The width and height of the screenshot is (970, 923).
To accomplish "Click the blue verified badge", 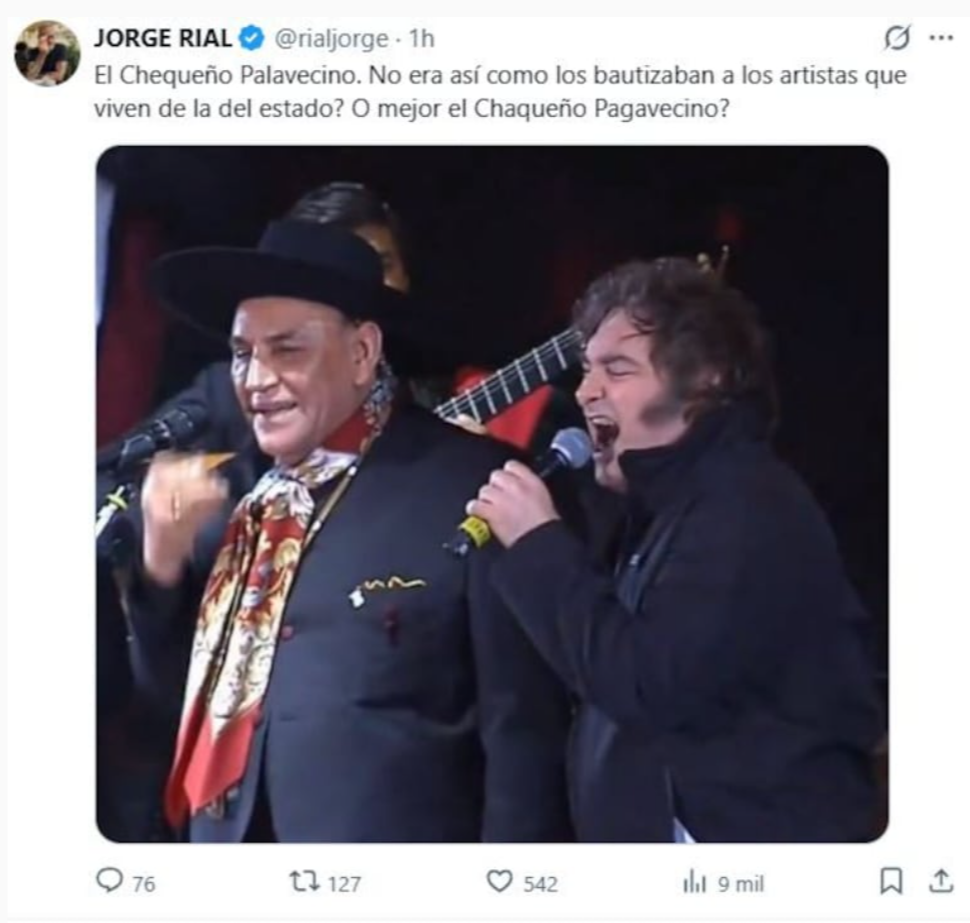I will coord(252,39).
